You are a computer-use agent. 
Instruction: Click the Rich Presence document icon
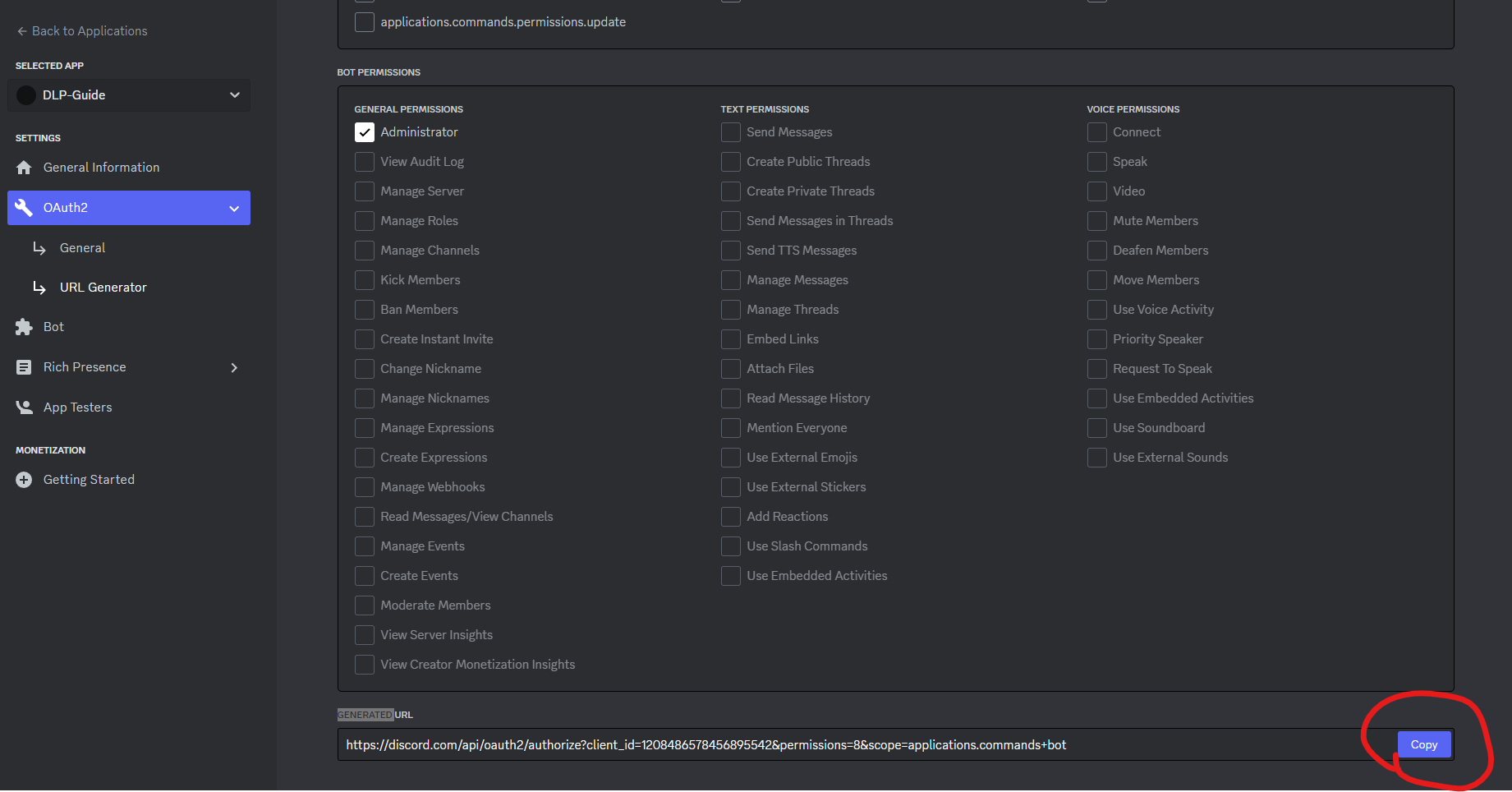pos(24,367)
